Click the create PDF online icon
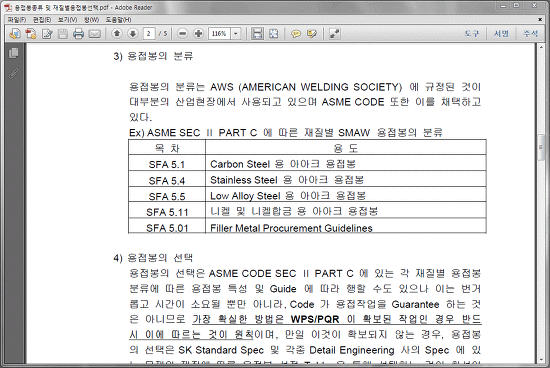 click(31, 34)
